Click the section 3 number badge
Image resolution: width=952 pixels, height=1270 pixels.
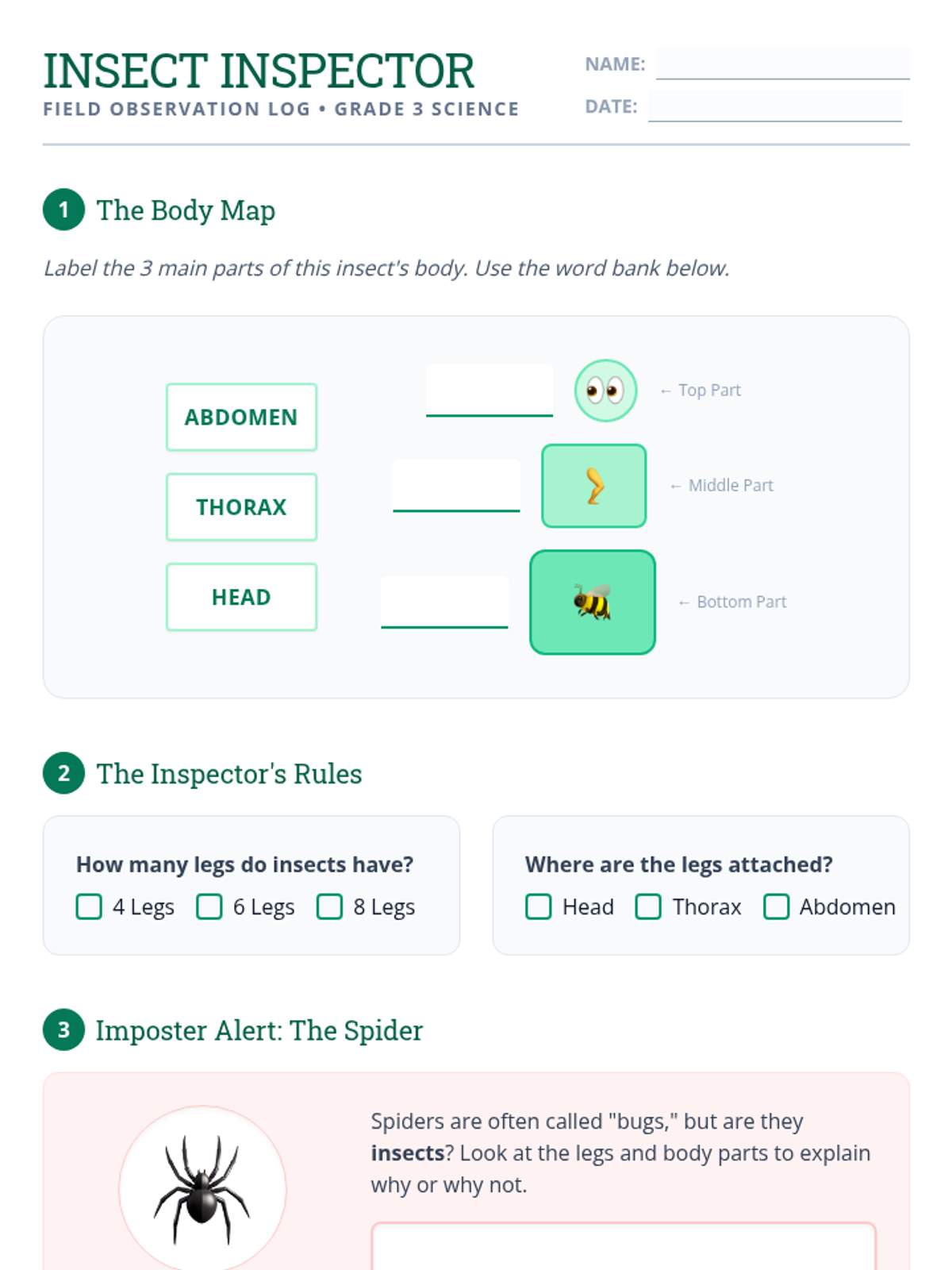pyautogui.click(x=63, y=1029)
